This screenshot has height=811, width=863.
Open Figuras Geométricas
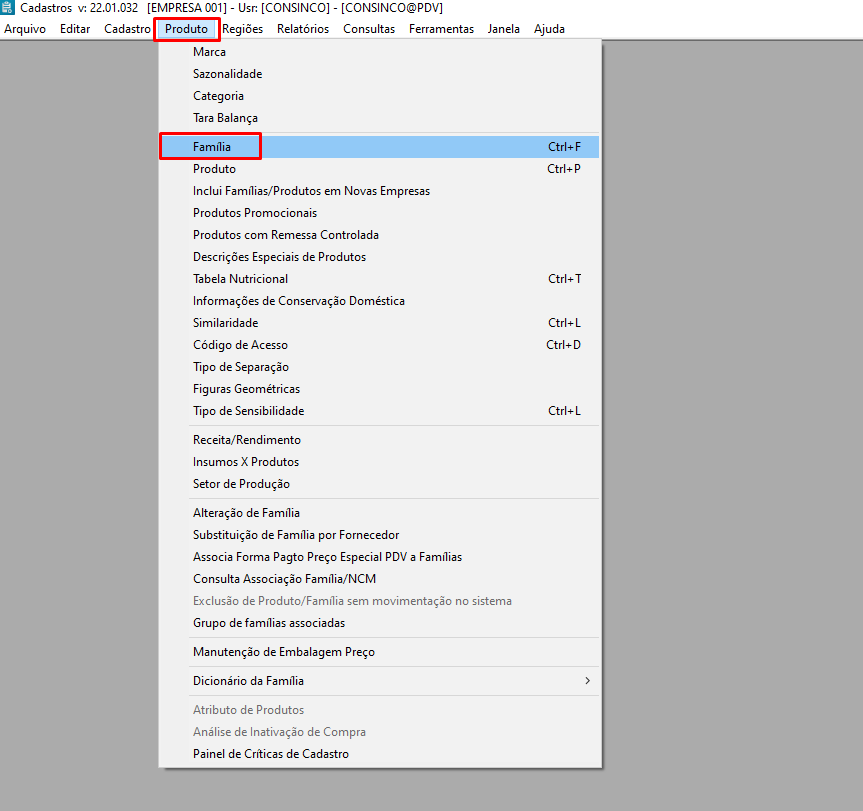379,389
